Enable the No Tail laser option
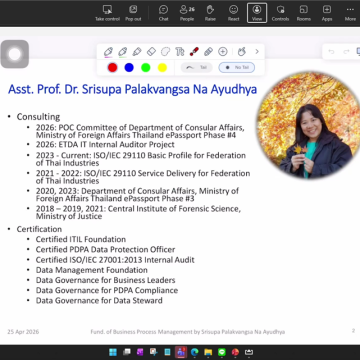The width and height of the screenshot is (360, 360). 237,68
